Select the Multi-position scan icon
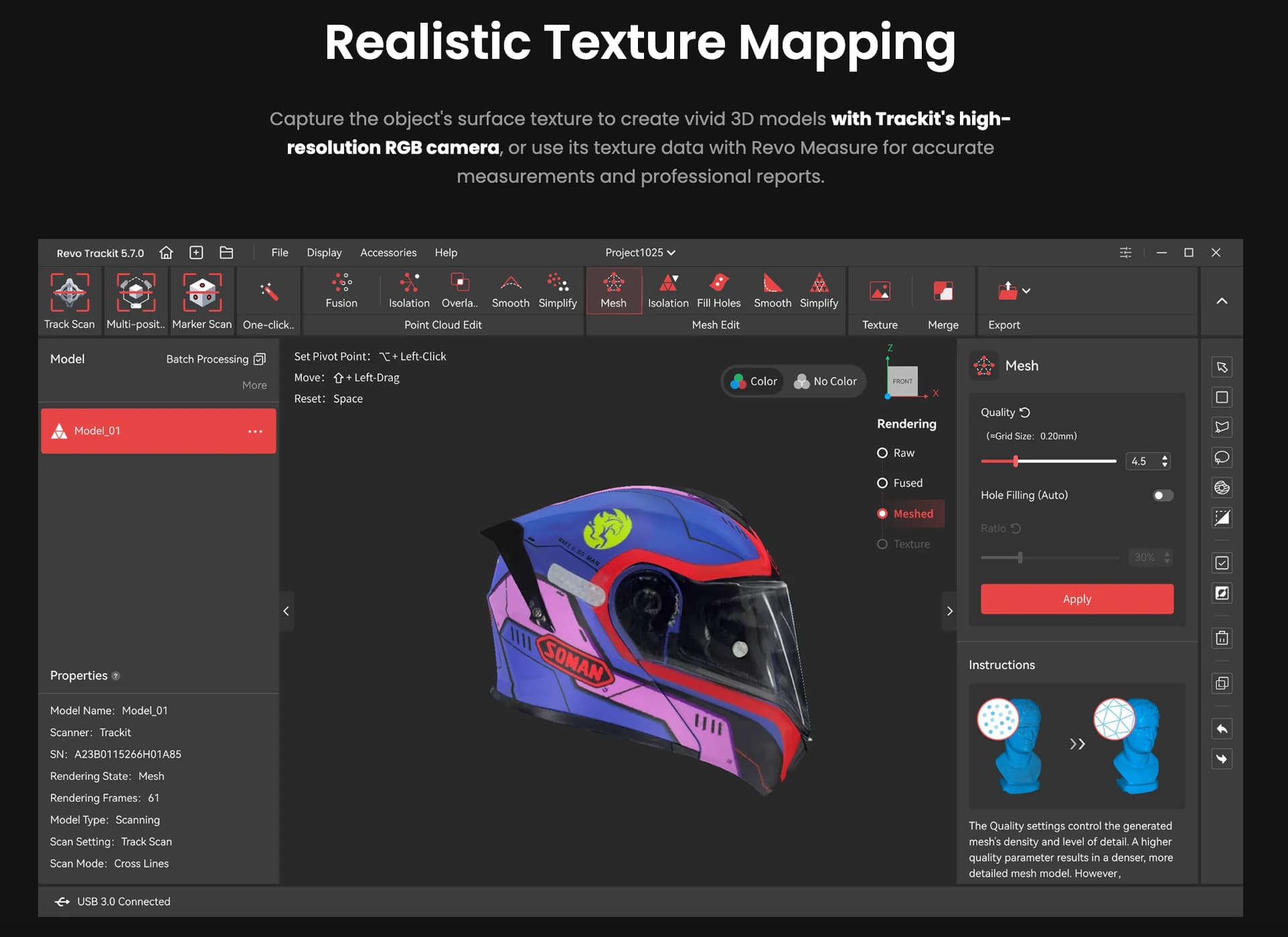 coord(136,292)
